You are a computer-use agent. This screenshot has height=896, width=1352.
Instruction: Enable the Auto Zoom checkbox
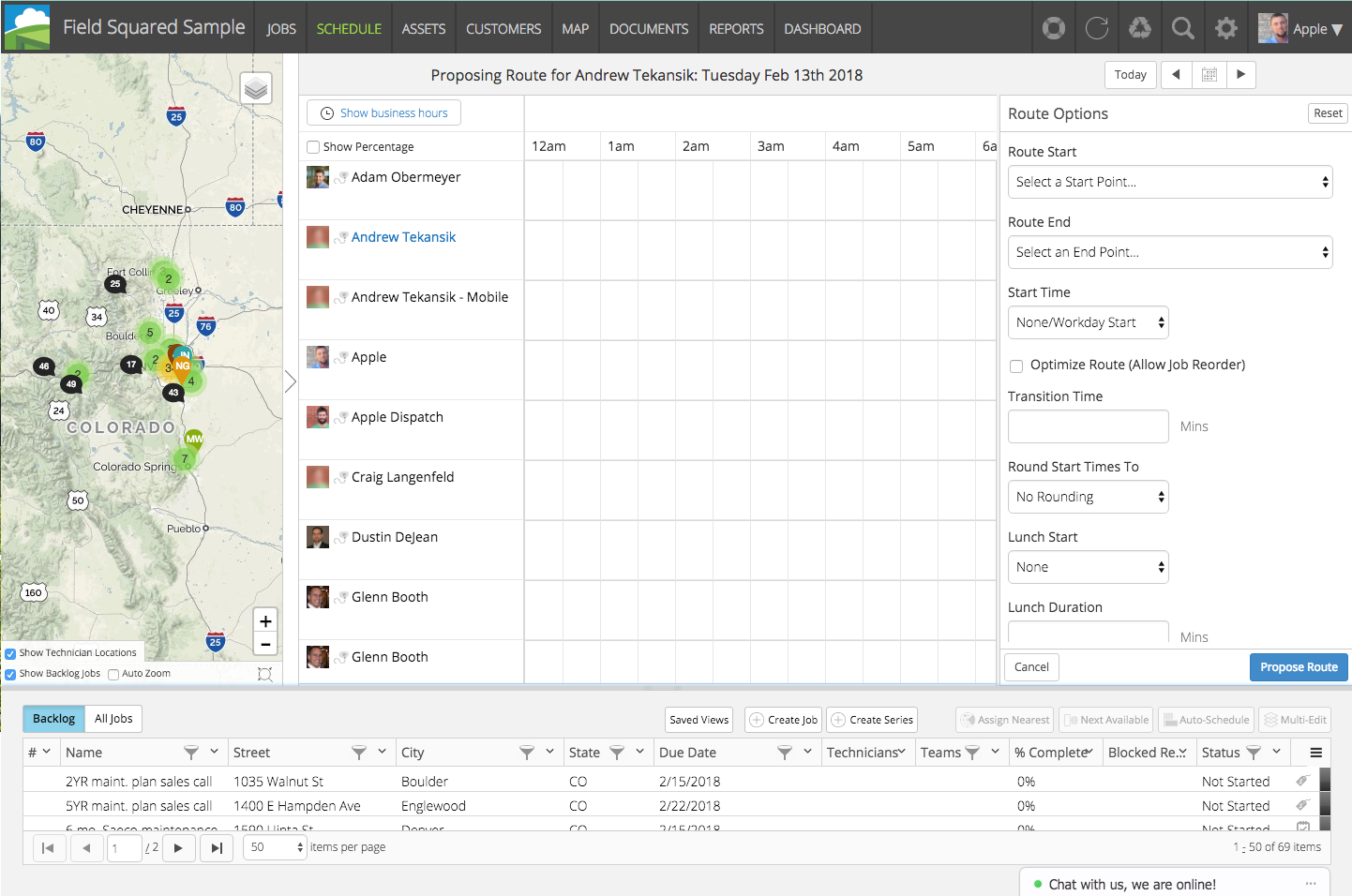(x=113, y=674)
